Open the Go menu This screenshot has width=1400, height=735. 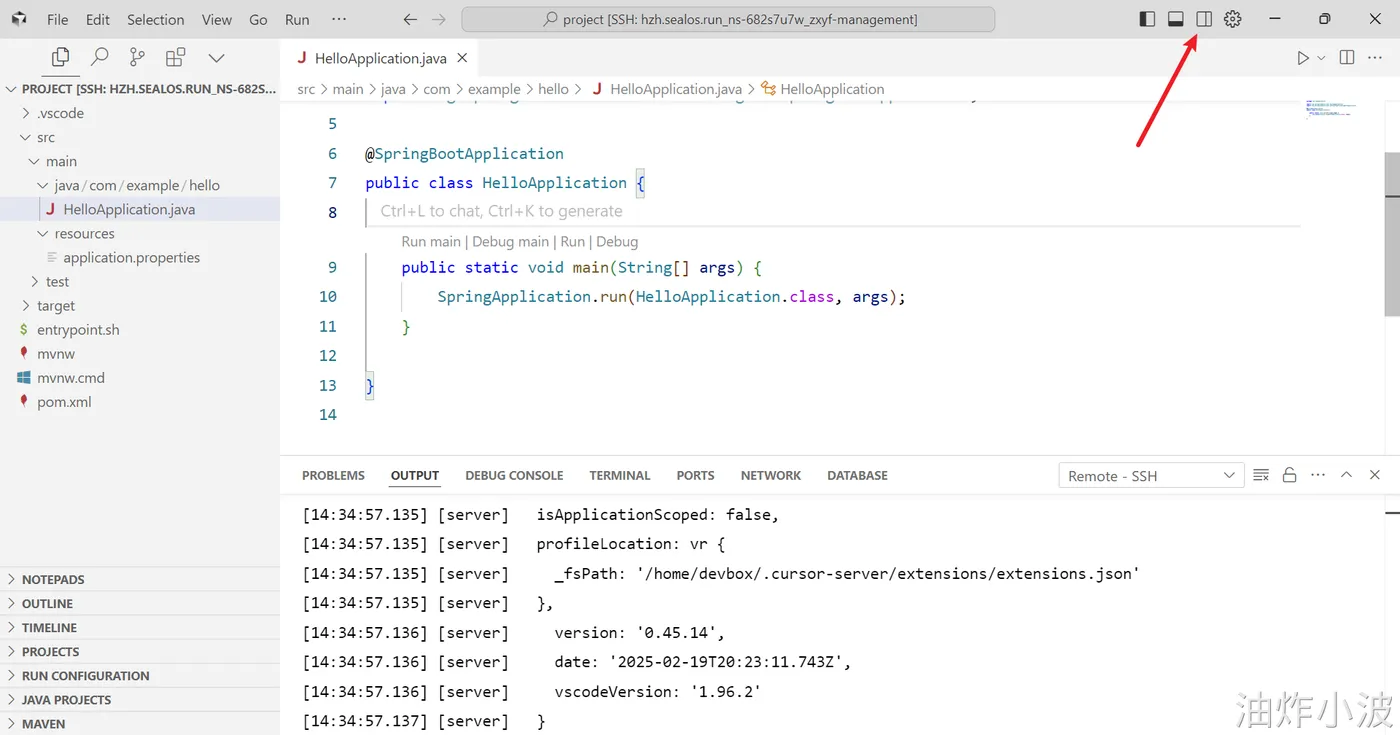pos(258,19)
